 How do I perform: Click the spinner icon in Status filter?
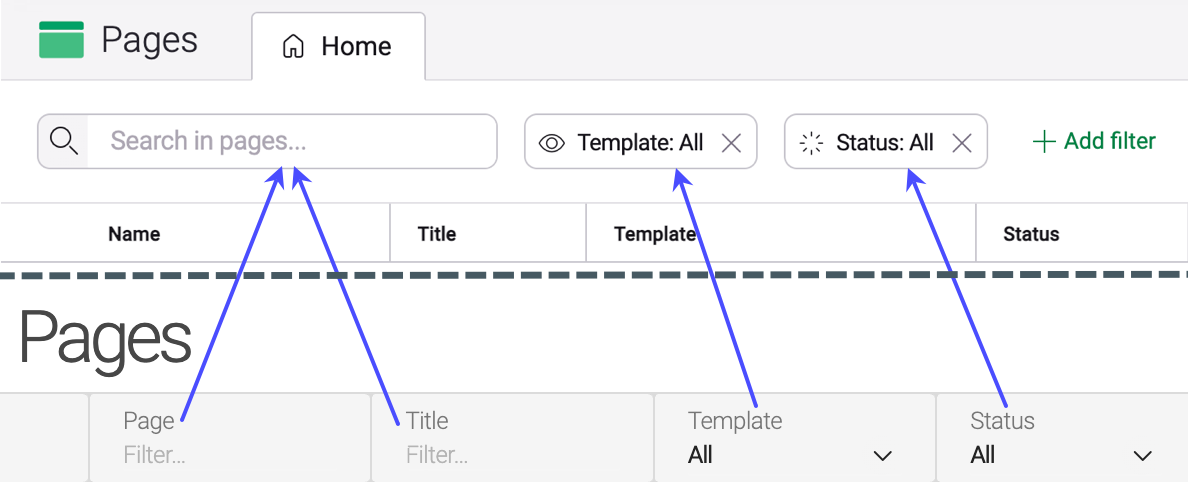tap(811, 143)
